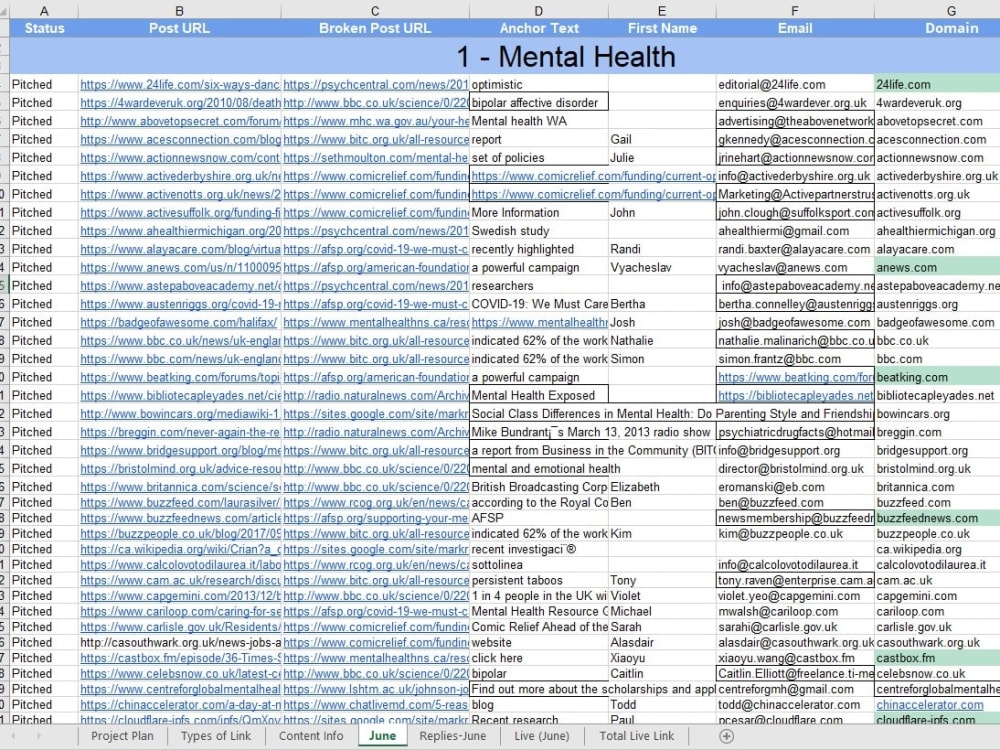The height and width of the screenshot is (750, 1000).
Task: Select 'set of policies' cell
Action: 539,158
